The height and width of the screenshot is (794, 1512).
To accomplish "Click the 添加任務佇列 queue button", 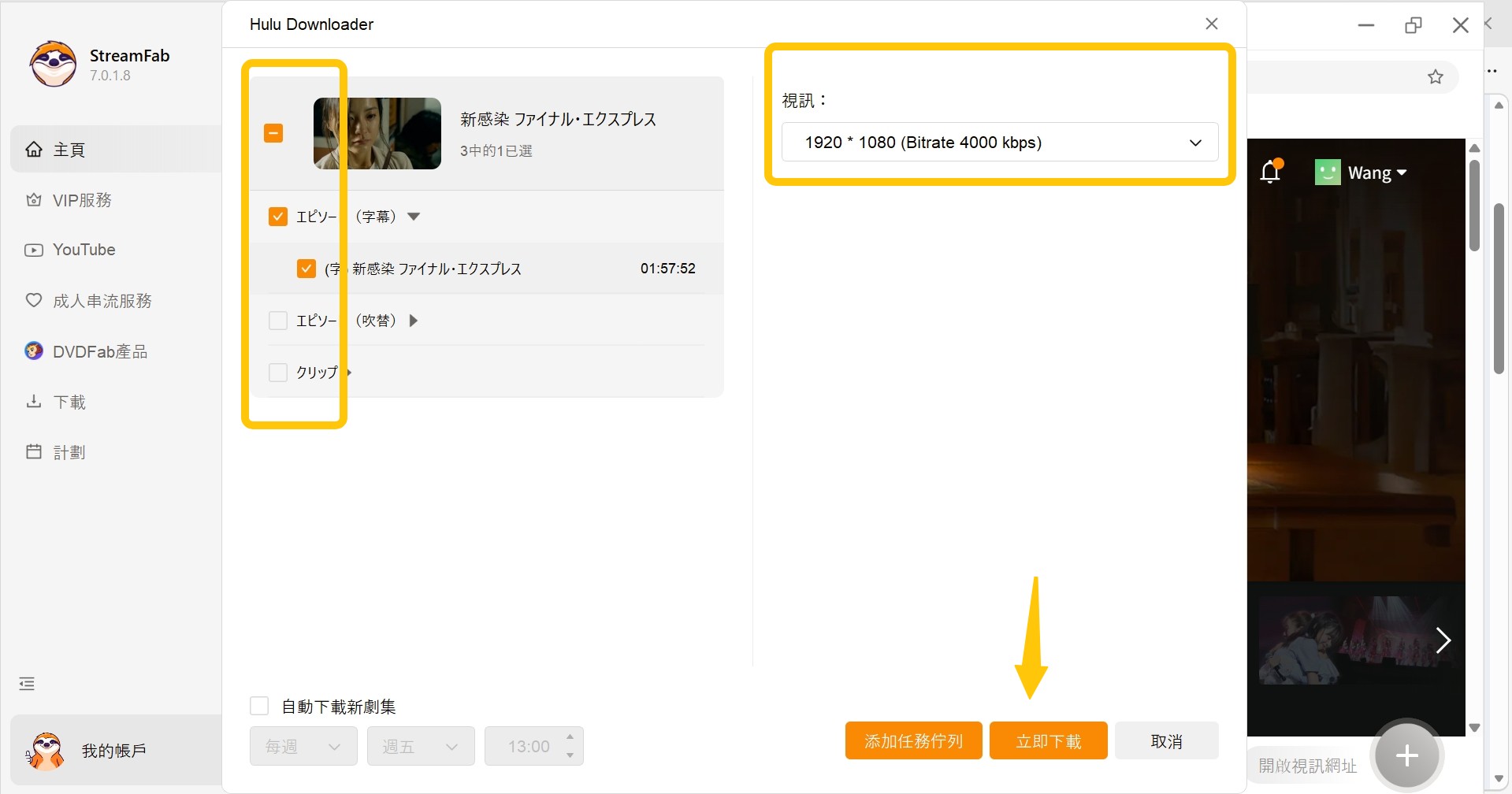I will pyautogui.click(x=913, y=740).
